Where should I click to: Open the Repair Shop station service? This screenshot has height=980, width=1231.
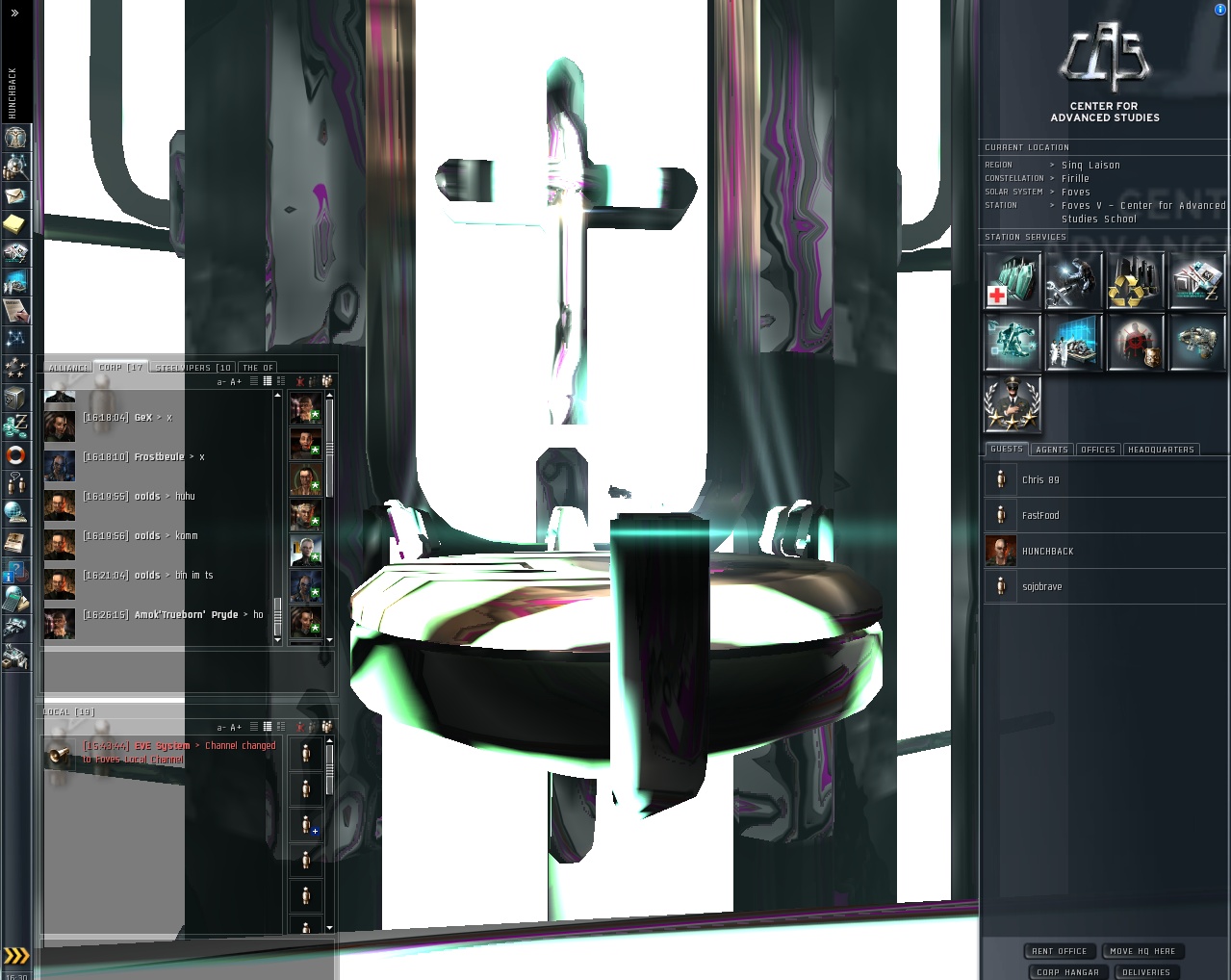pyautogui.click(x=1074, y=280)
